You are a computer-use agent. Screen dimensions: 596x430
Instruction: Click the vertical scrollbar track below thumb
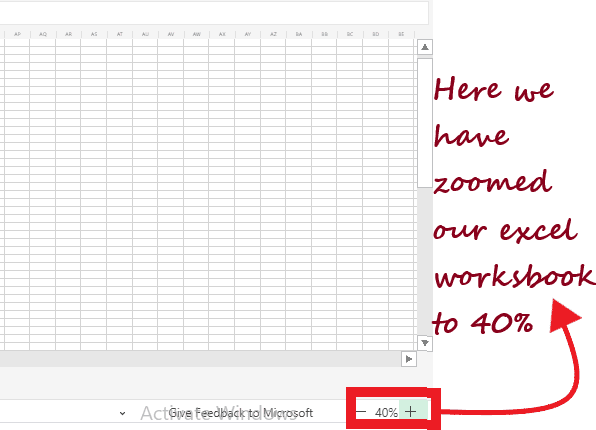coord(425,262)
